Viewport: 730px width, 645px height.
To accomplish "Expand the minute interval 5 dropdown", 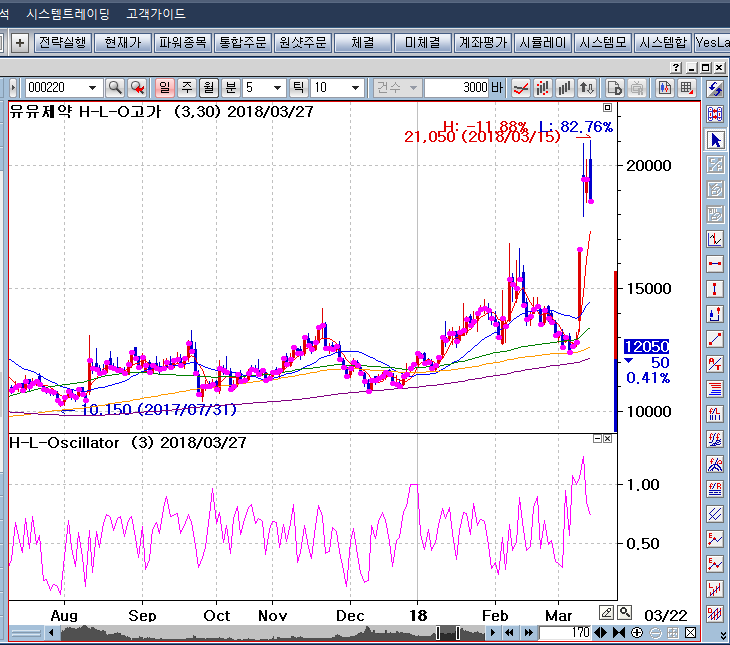I will [277, 88].
